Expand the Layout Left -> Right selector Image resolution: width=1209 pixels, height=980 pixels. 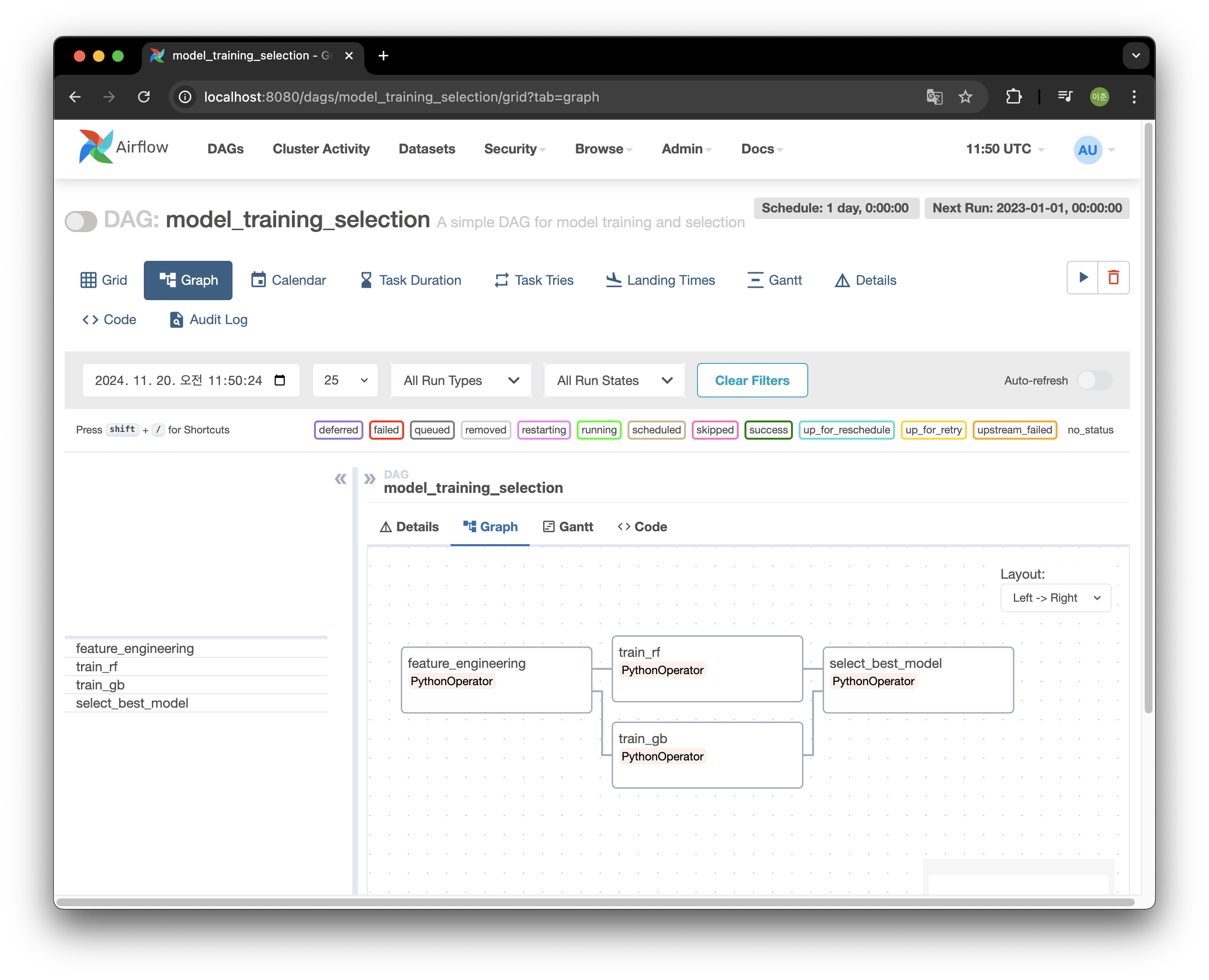pyautogui.click(x=1056, y=598)
